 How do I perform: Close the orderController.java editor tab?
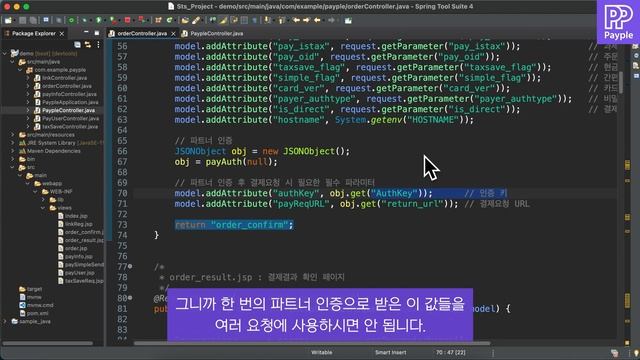(x=173, y=33)
